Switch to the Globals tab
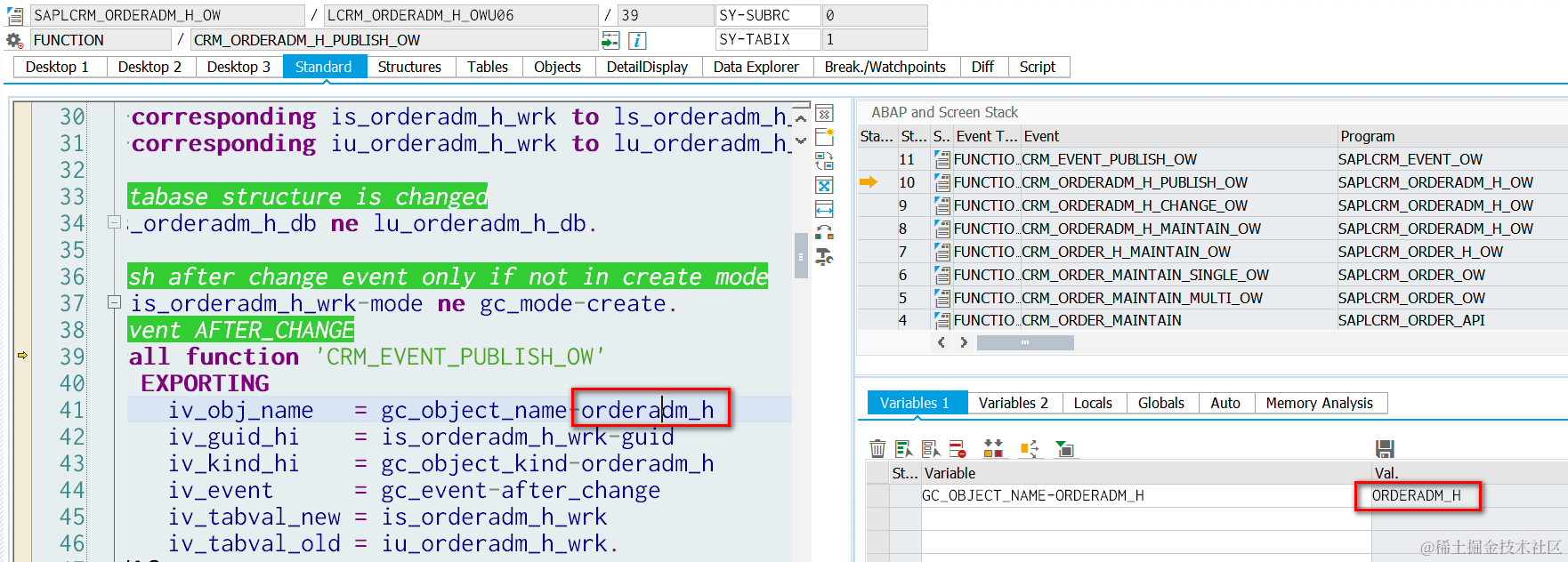The width and height of the screenshot is (1568, 562). [1161, 403]
